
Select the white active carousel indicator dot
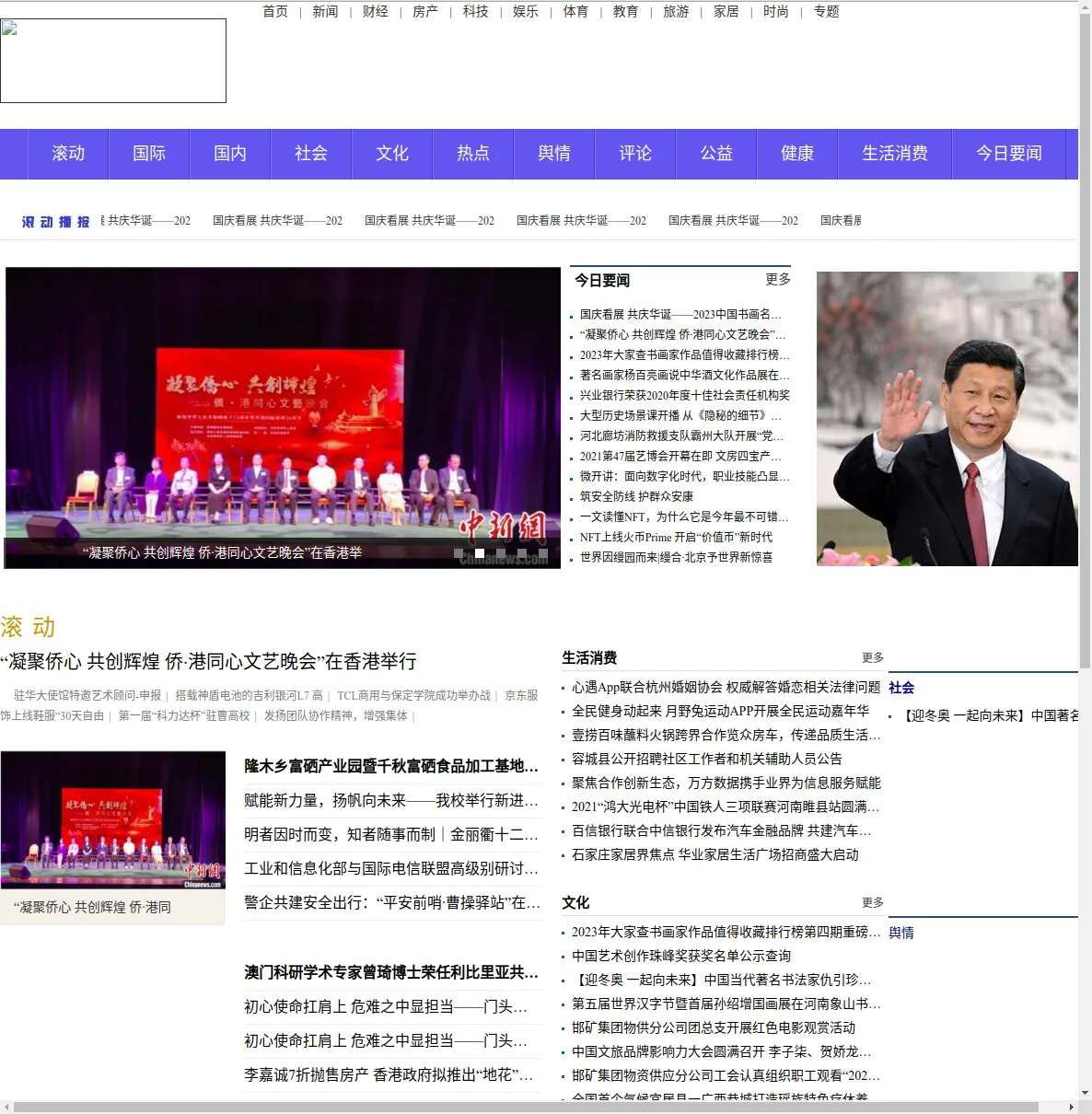tap(480, 553)
